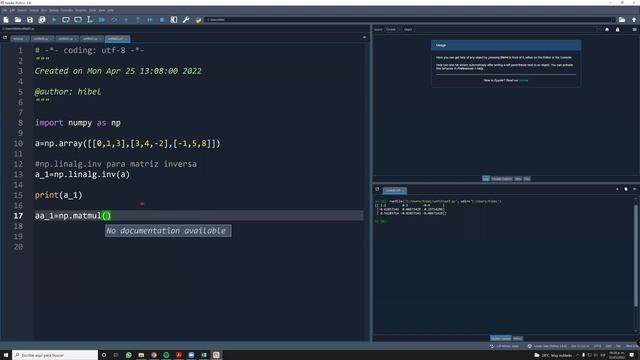The height and width of the screenshot is (360, 640).
Task: Switch to the Variable Explorer tab
Action: click(502, 179)
